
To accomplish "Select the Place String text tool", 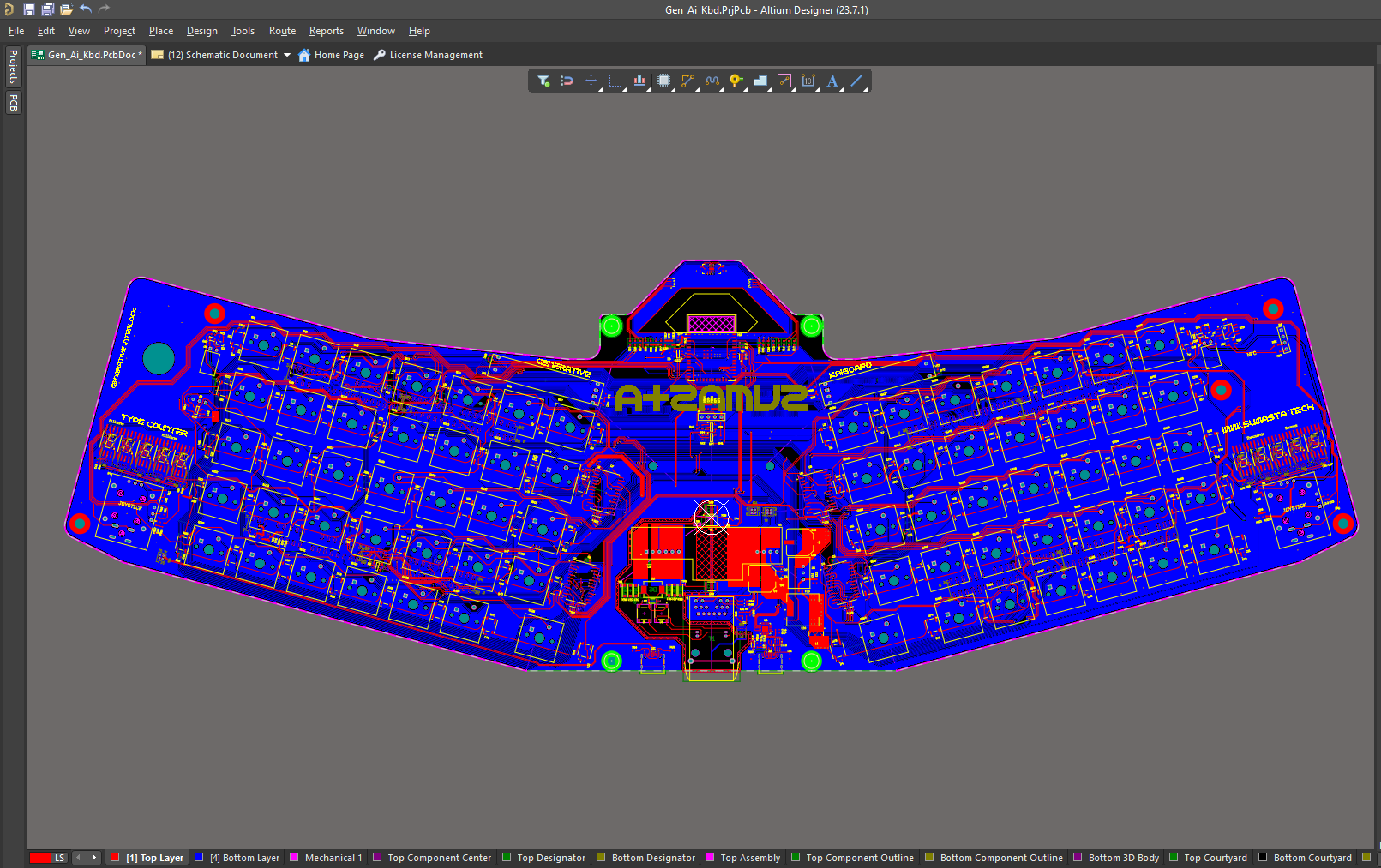I will tap(832, 81).
